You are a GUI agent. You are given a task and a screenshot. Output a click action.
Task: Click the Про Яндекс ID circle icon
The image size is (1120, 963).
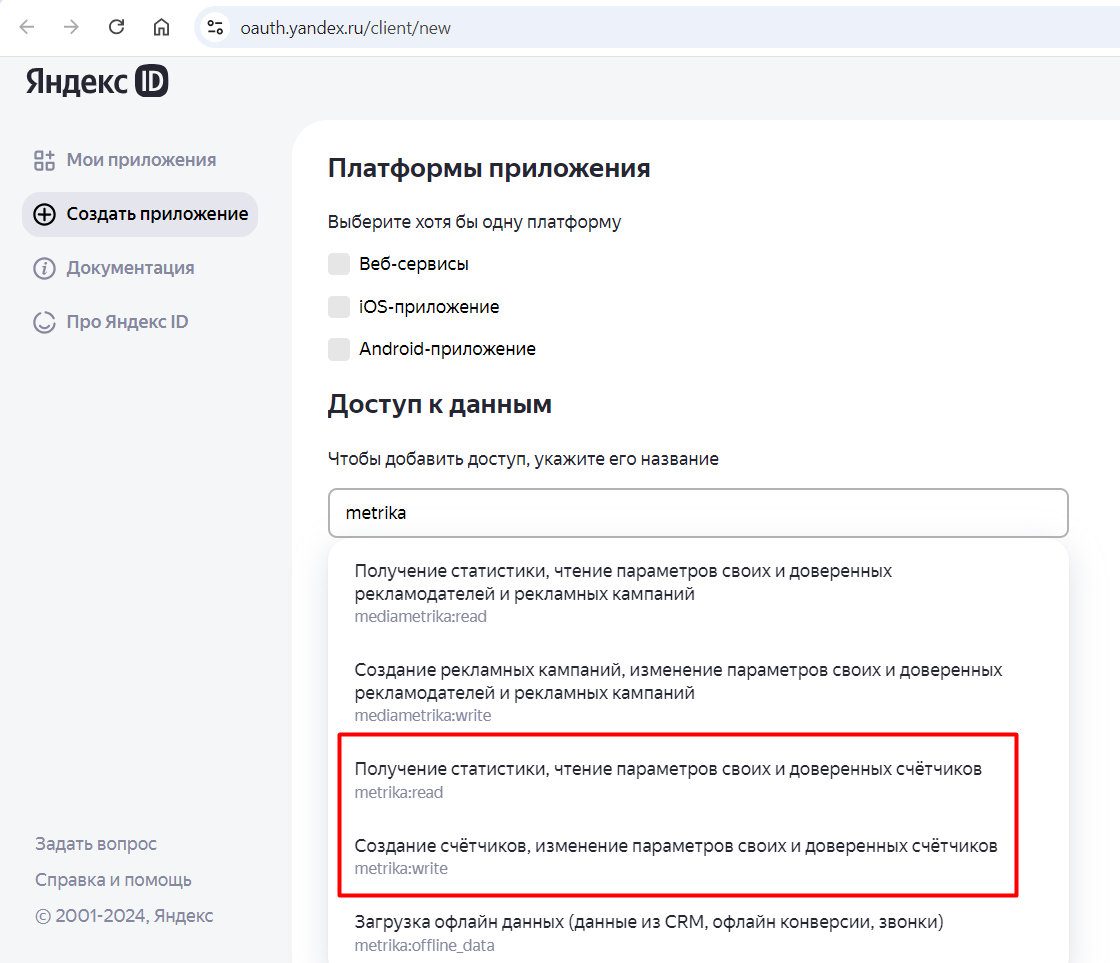click(x=44, y=322)
